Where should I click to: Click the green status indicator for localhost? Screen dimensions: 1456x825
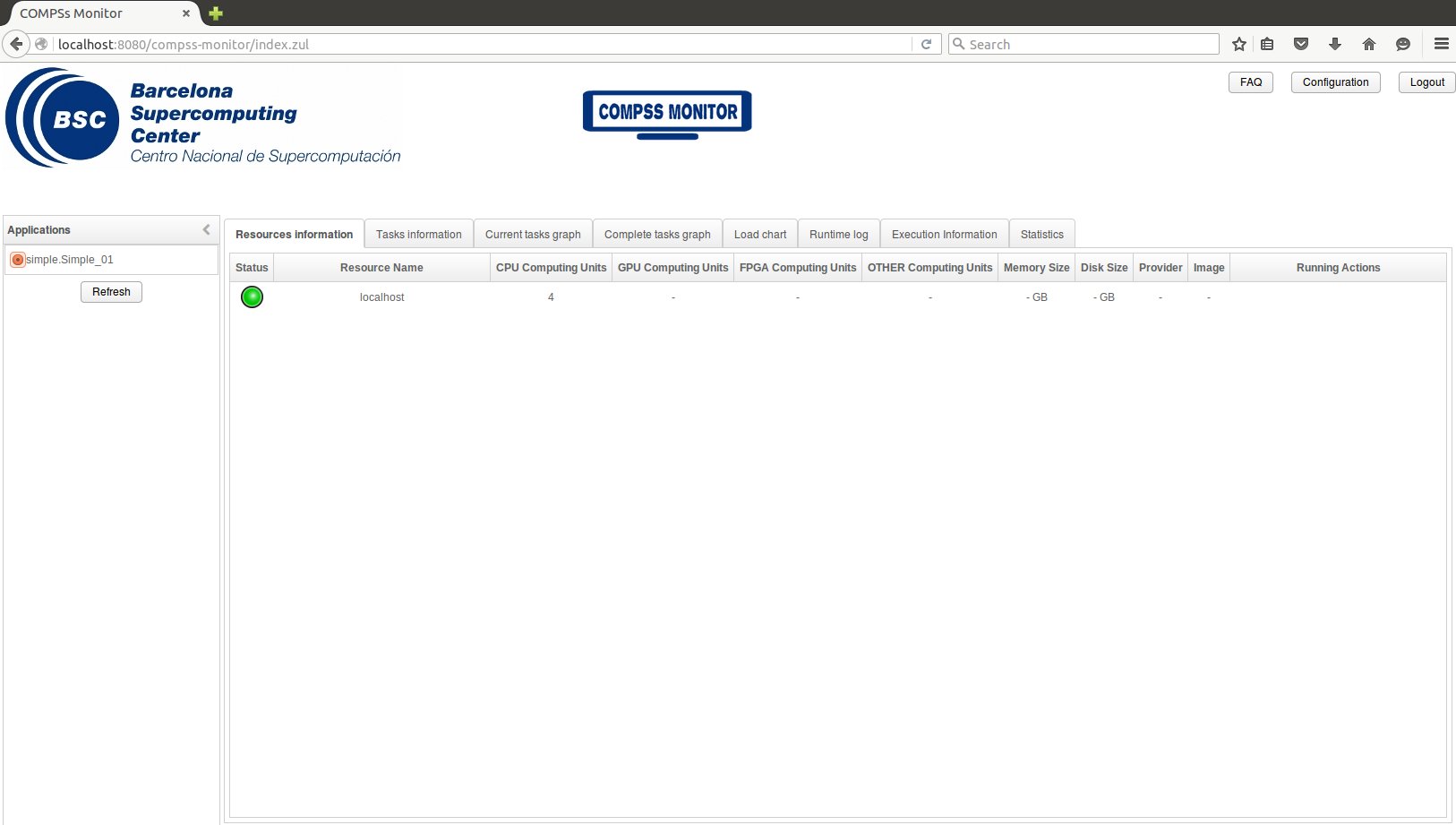pyautogui.click(x=252, y=297)
